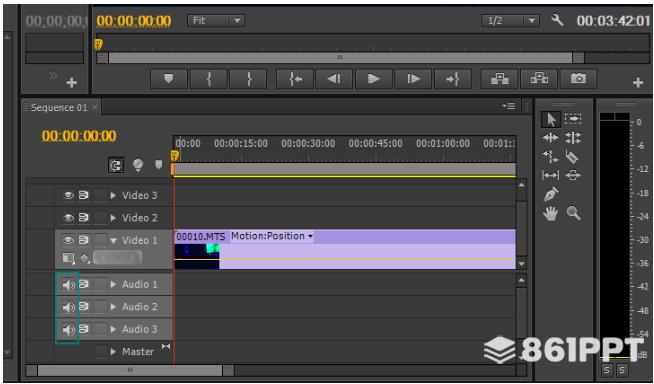Viewport: 654px width, 384px height.
Task: Click the Program Monitor playhead marker
Action: click(98, 44)
